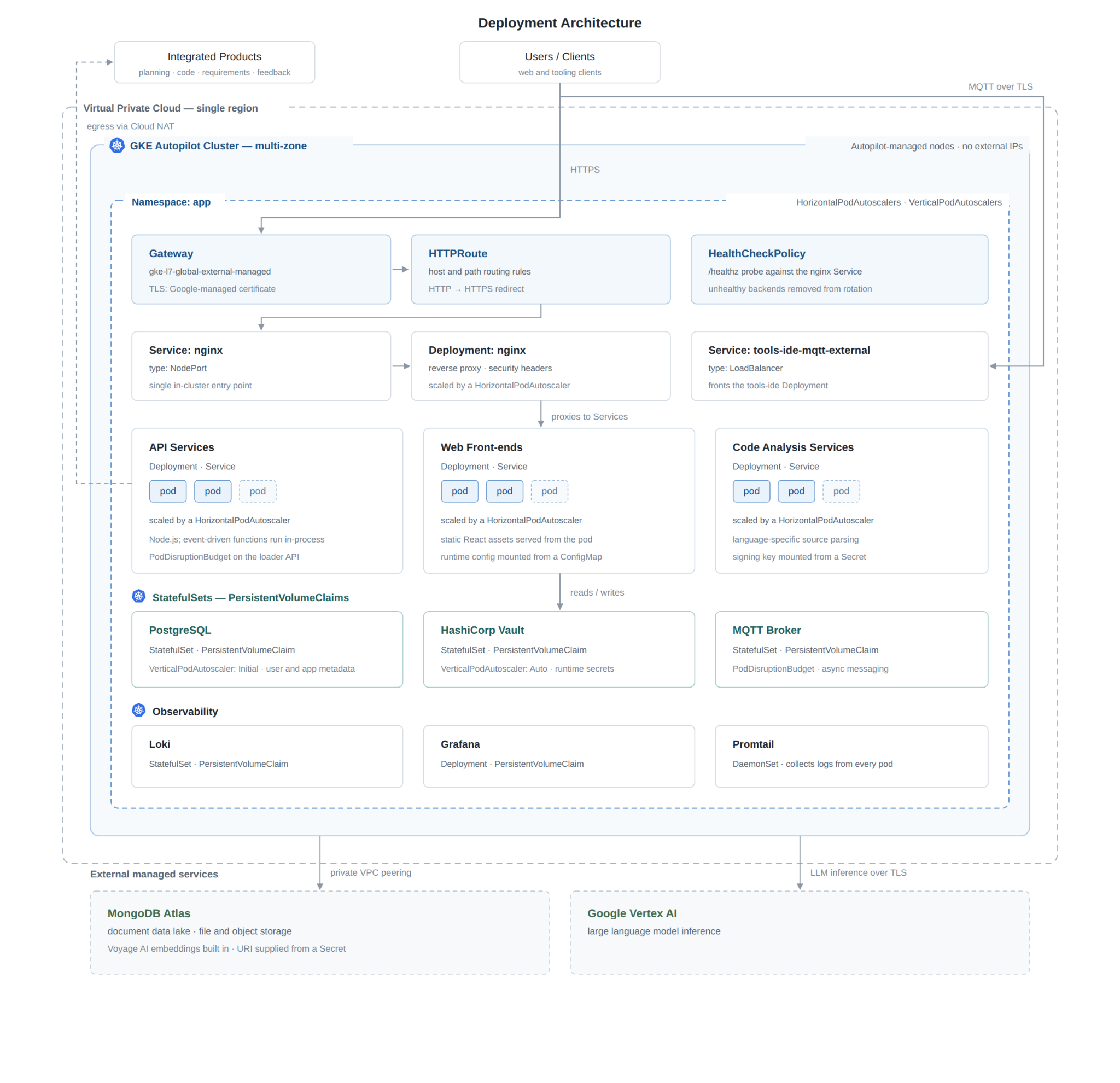1120x1083 pixels.
Task: Click the dashed pod in Web Front-ends
Action: point(550,491)
